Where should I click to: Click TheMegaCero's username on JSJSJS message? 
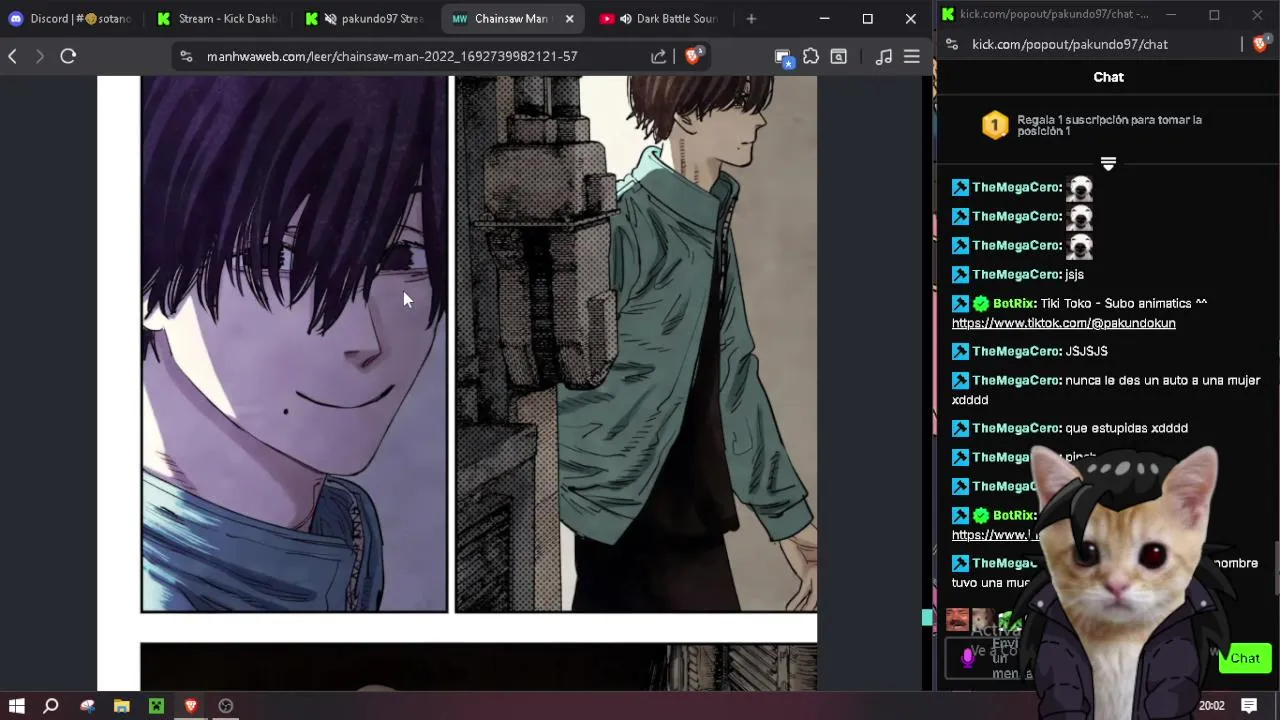click(1016, 351)
